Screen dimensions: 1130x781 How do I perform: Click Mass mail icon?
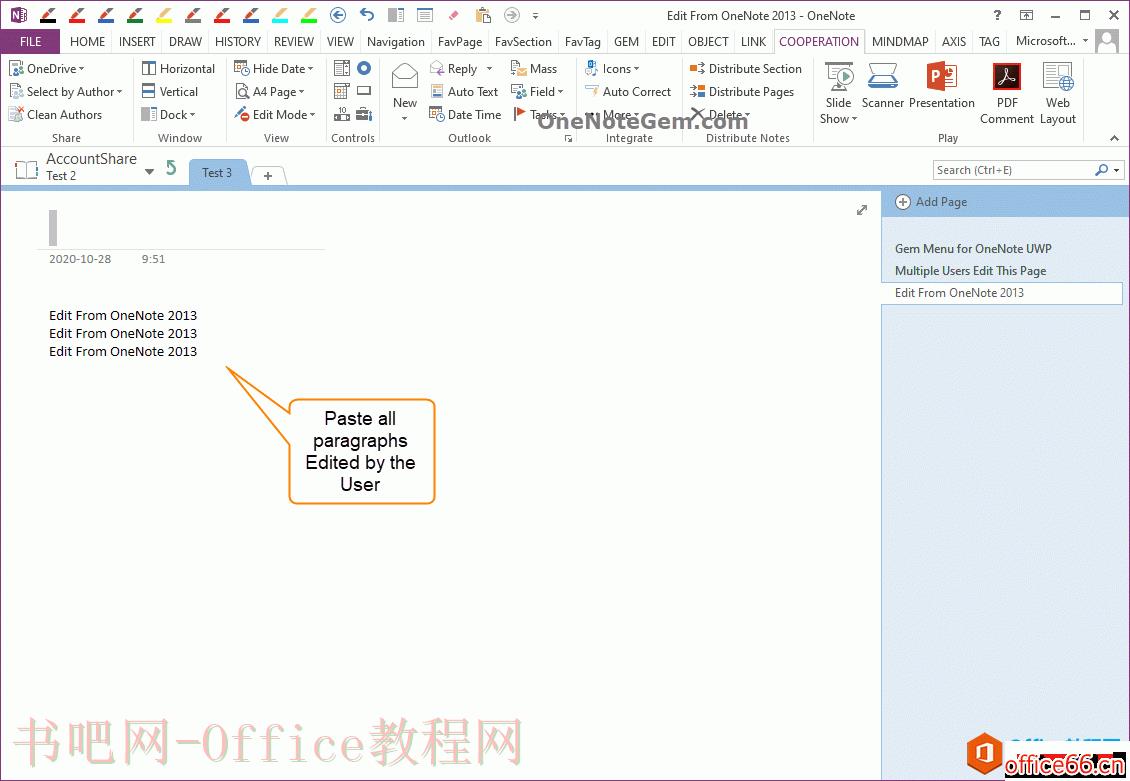533,68
